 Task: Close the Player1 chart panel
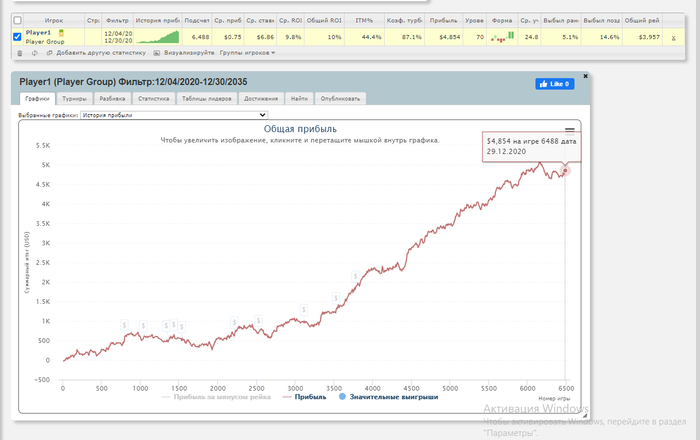585,76
